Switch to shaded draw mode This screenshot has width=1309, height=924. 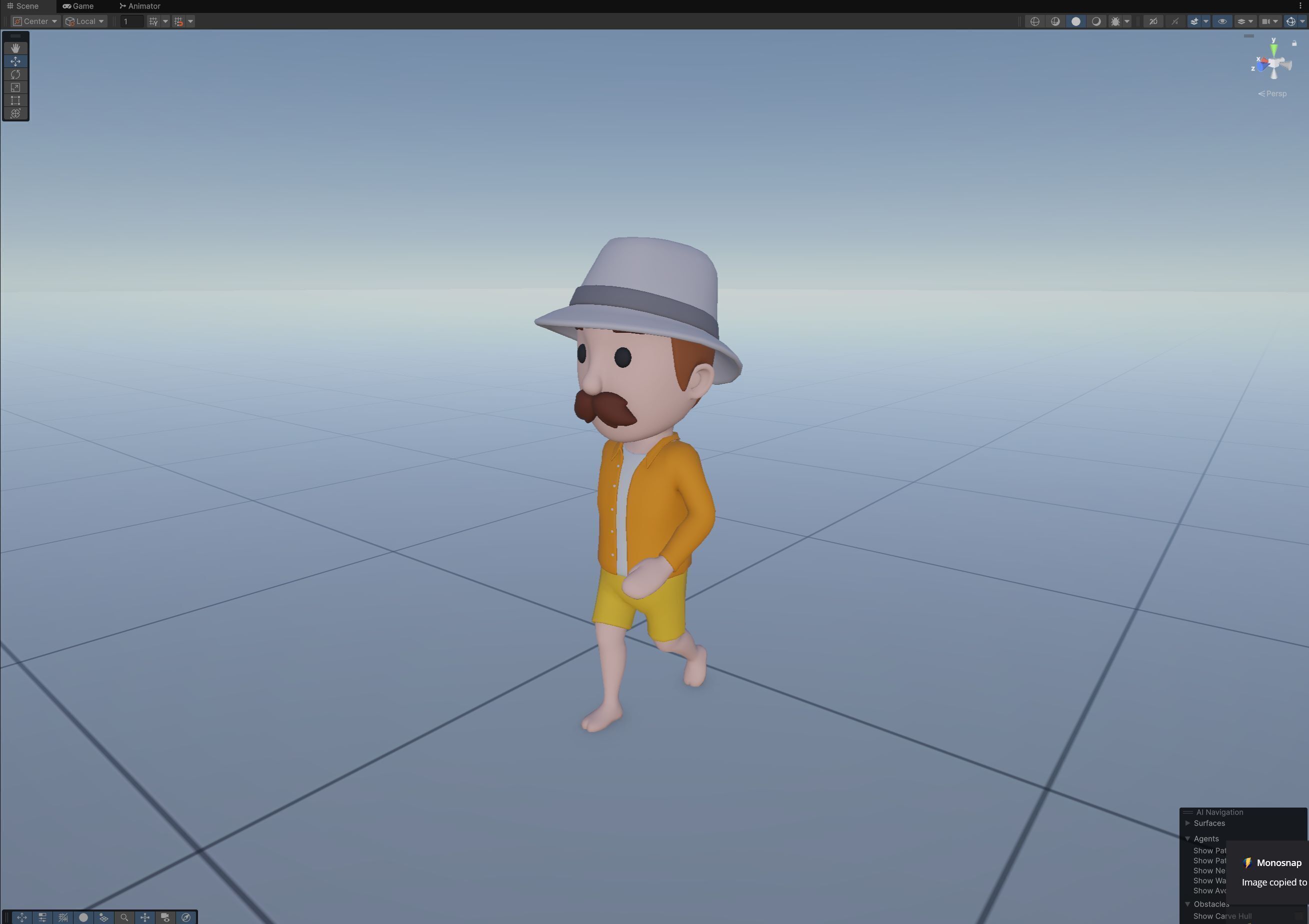point(1076,21)
